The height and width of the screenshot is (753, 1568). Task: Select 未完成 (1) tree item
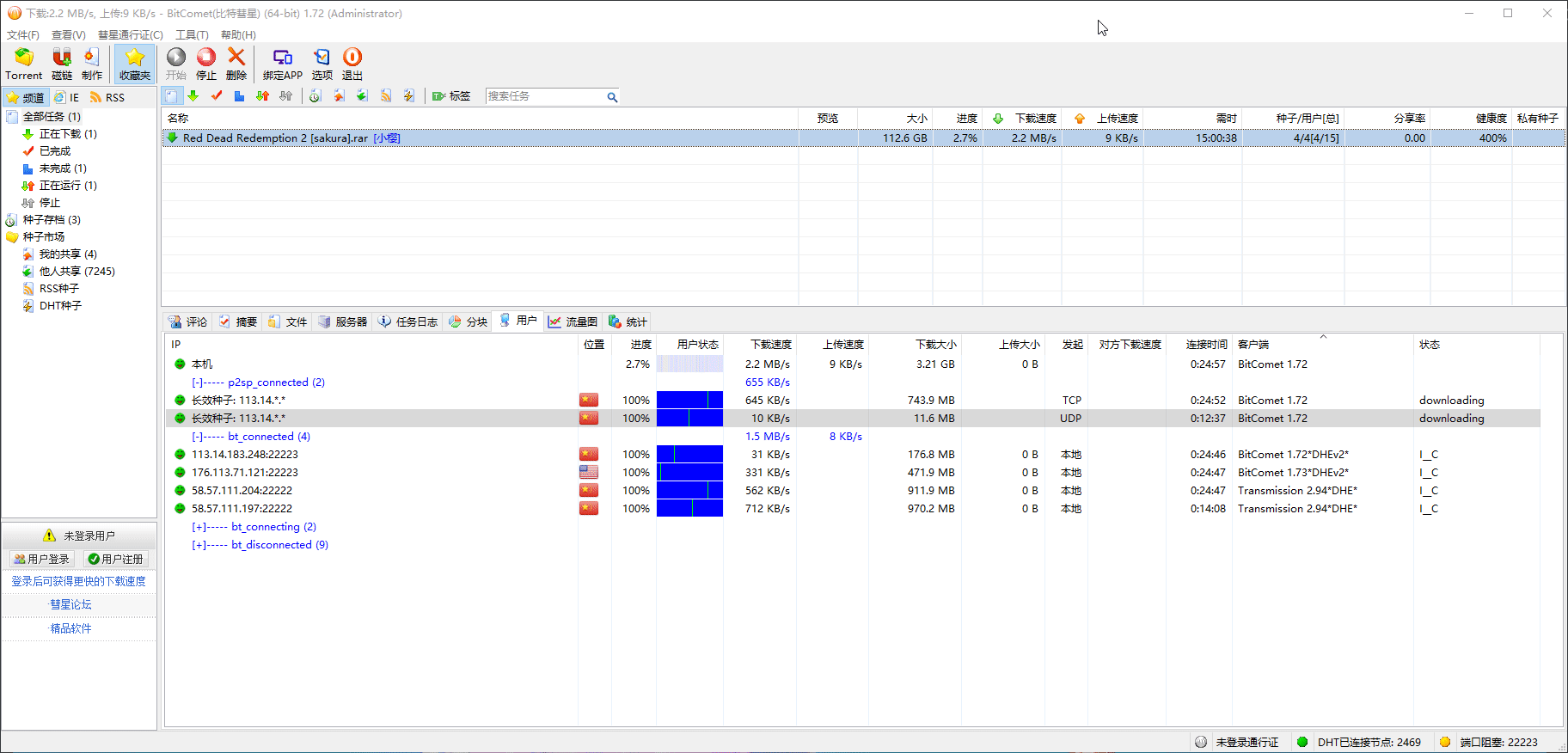click(63, 168)
